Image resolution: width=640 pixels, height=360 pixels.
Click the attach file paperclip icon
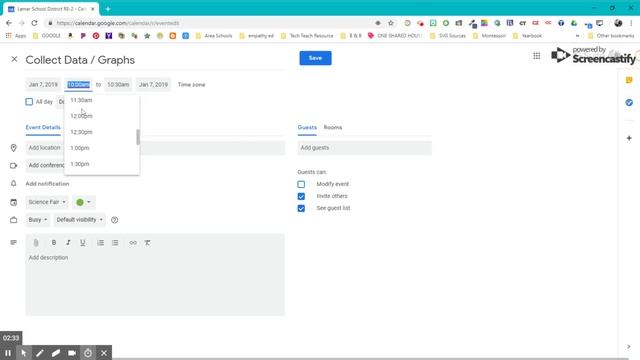36,243
